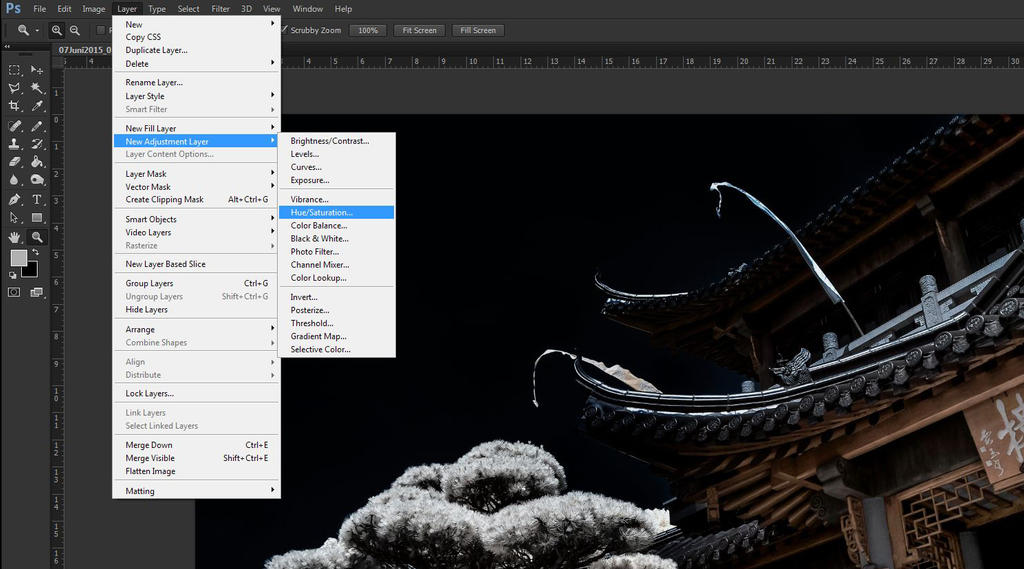Select the Paint Bucket tool

pyautogui.click(x=37, y=162)
